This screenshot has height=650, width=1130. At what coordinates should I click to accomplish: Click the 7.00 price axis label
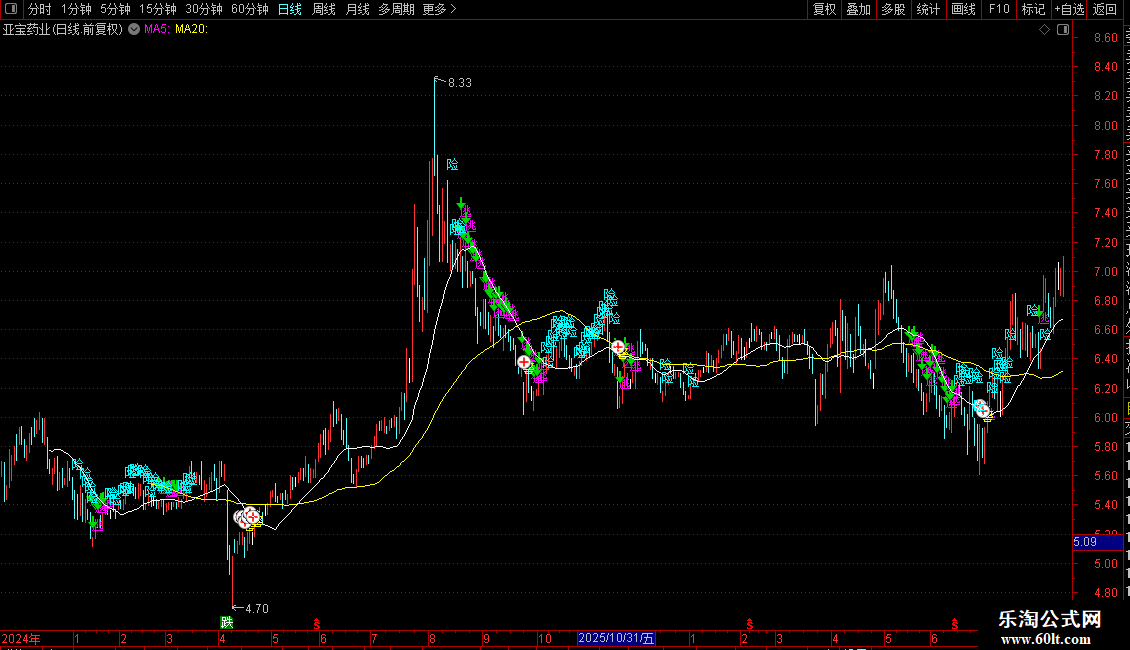[1105, 272]
